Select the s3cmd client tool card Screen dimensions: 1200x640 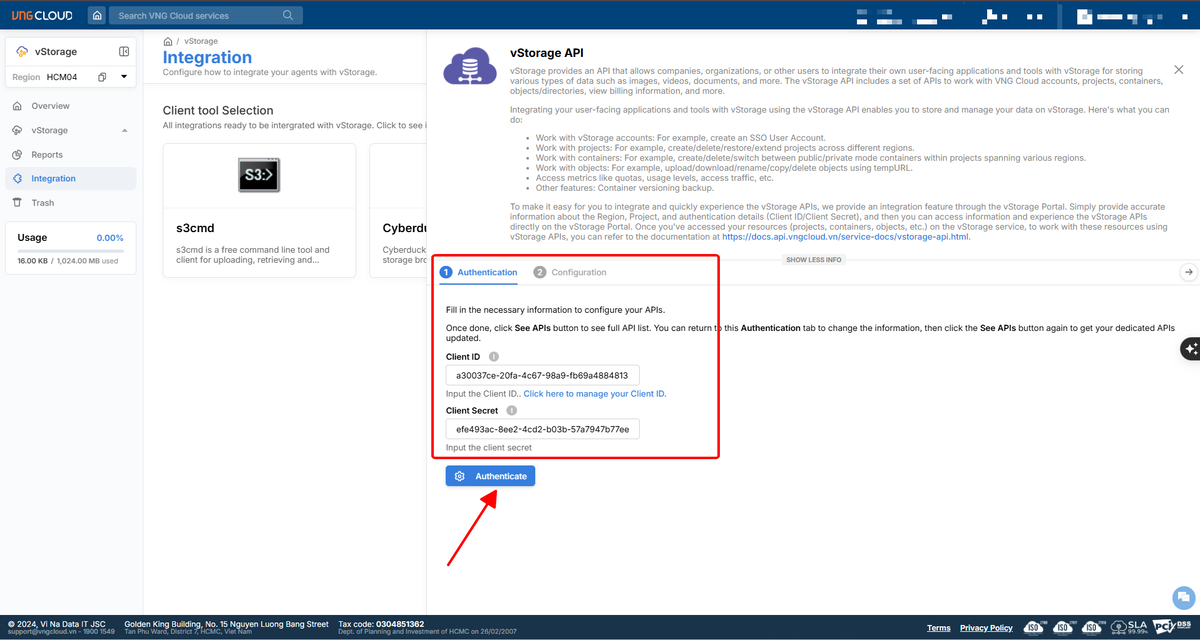tap(259, 210)
